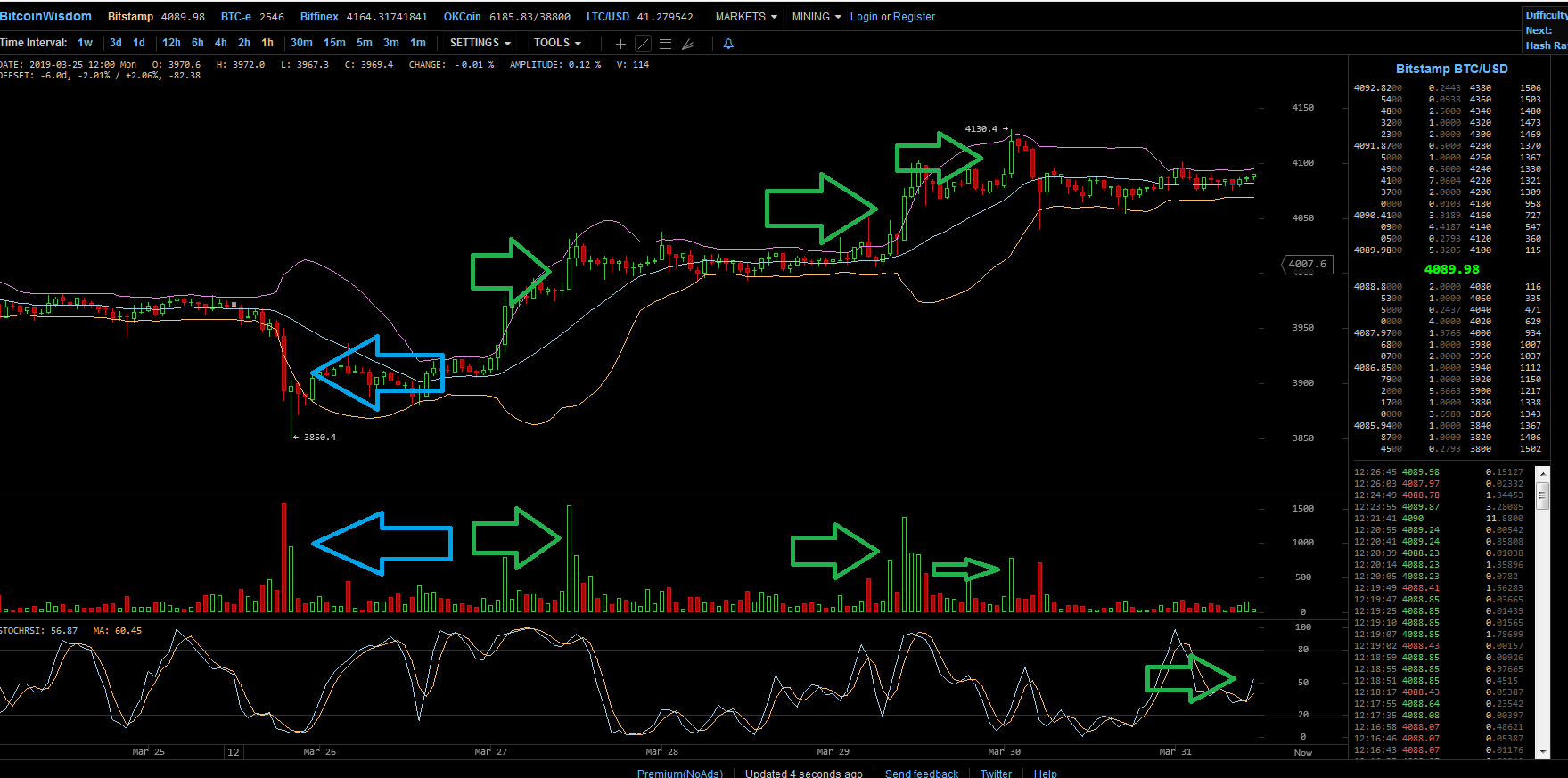Click the 4092.82 ask price row

(x=1447, y=88)
